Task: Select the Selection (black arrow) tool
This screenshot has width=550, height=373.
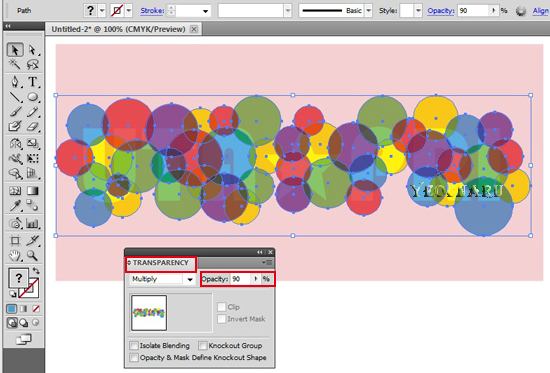Action: (x=15, y=50)
